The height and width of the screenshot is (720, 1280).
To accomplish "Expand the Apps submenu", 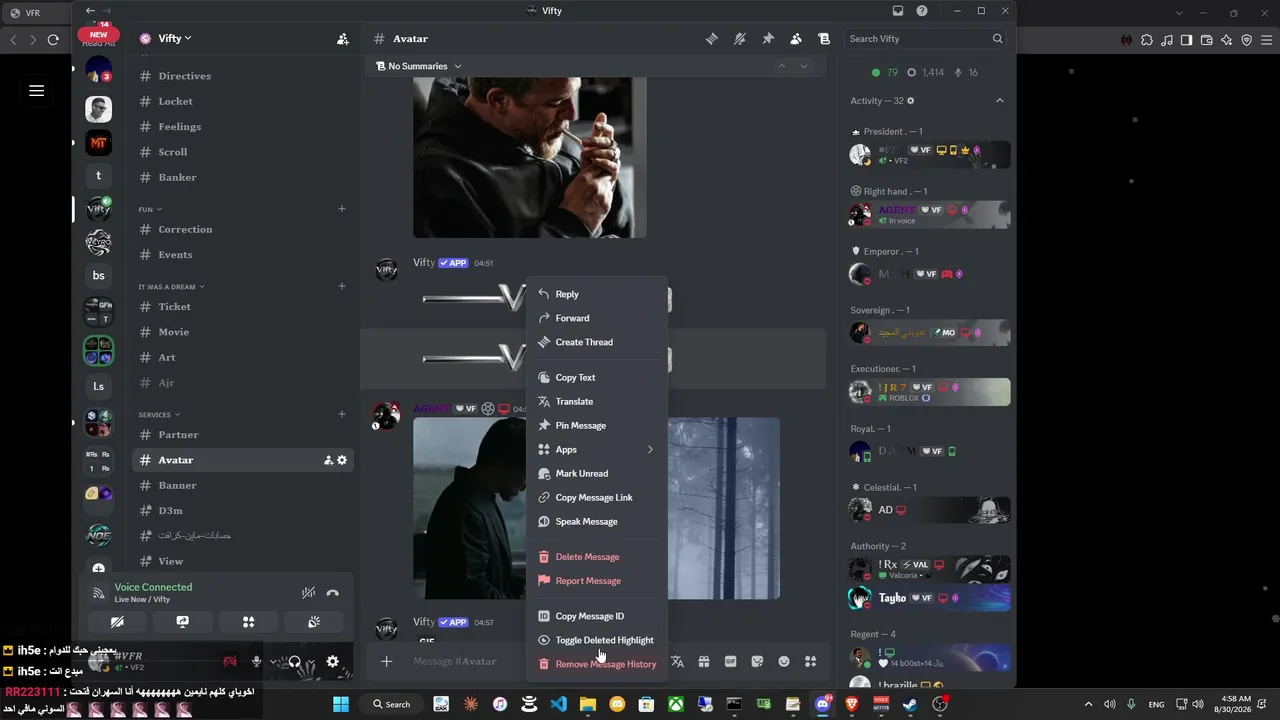I will coord(596,449).
